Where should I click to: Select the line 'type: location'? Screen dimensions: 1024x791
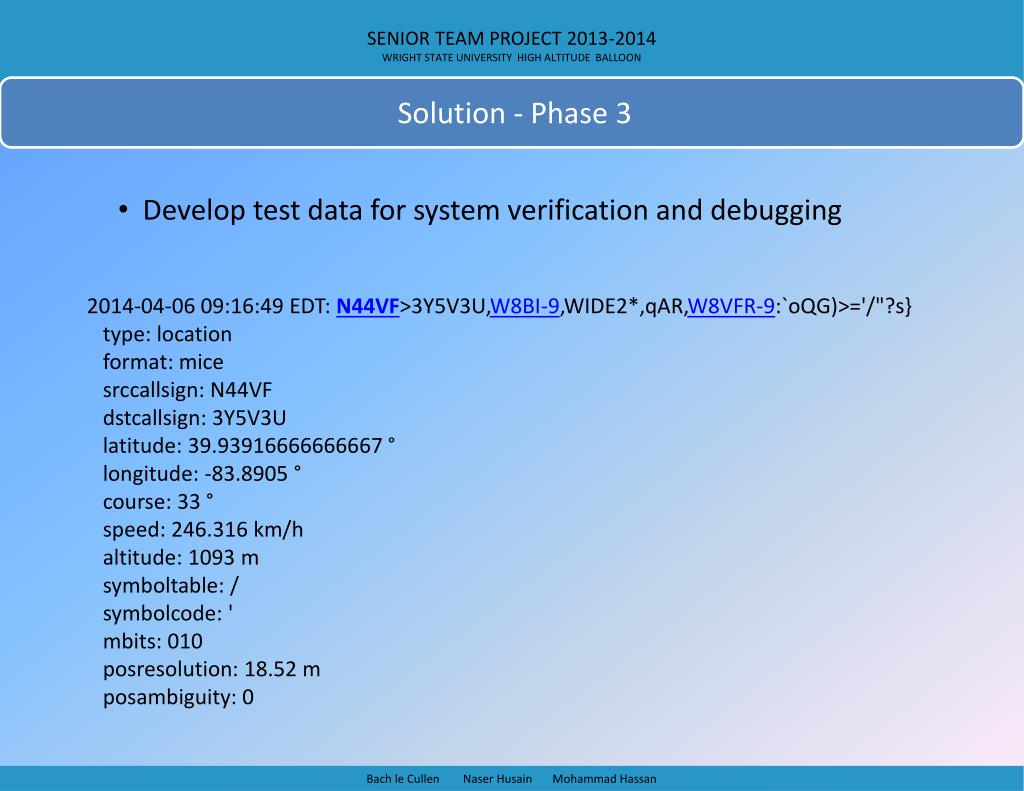pos(167,334)
